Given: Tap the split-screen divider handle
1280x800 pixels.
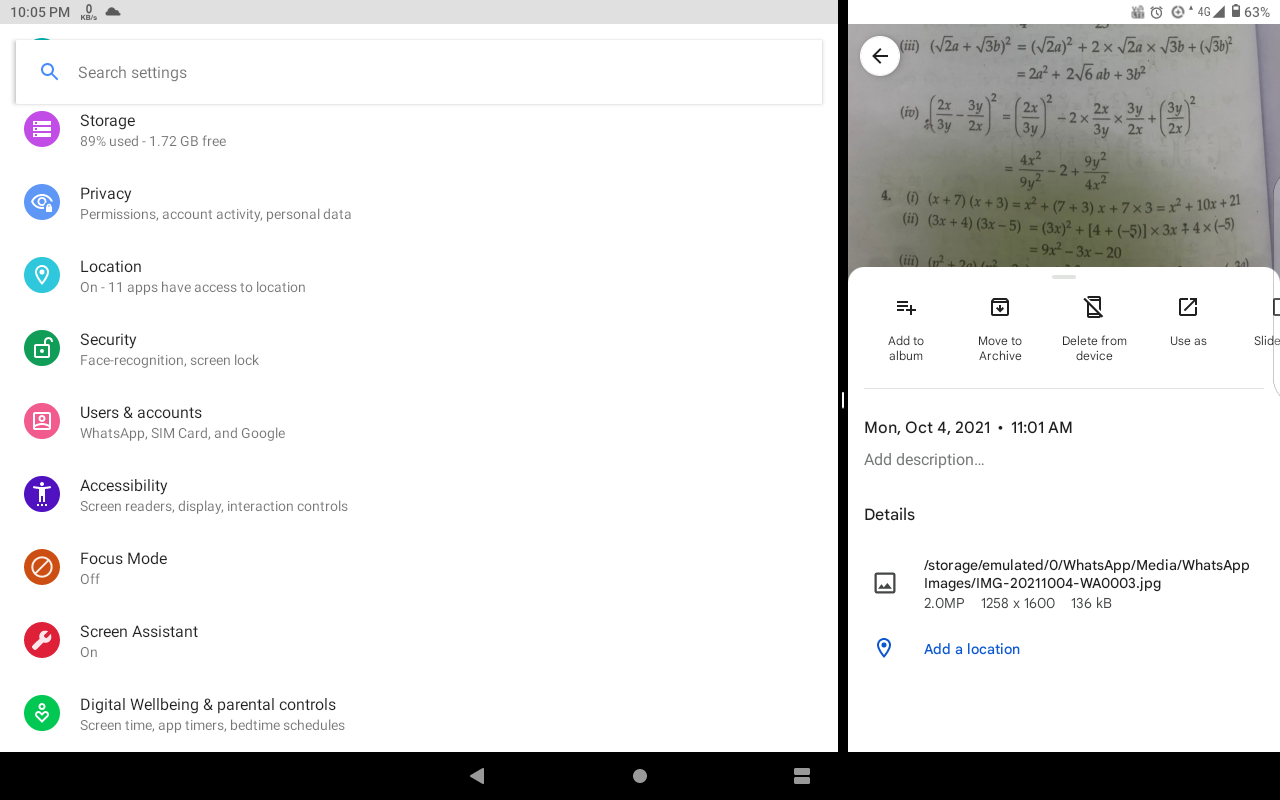Looking at the screenshot, I should click(843, 400).
